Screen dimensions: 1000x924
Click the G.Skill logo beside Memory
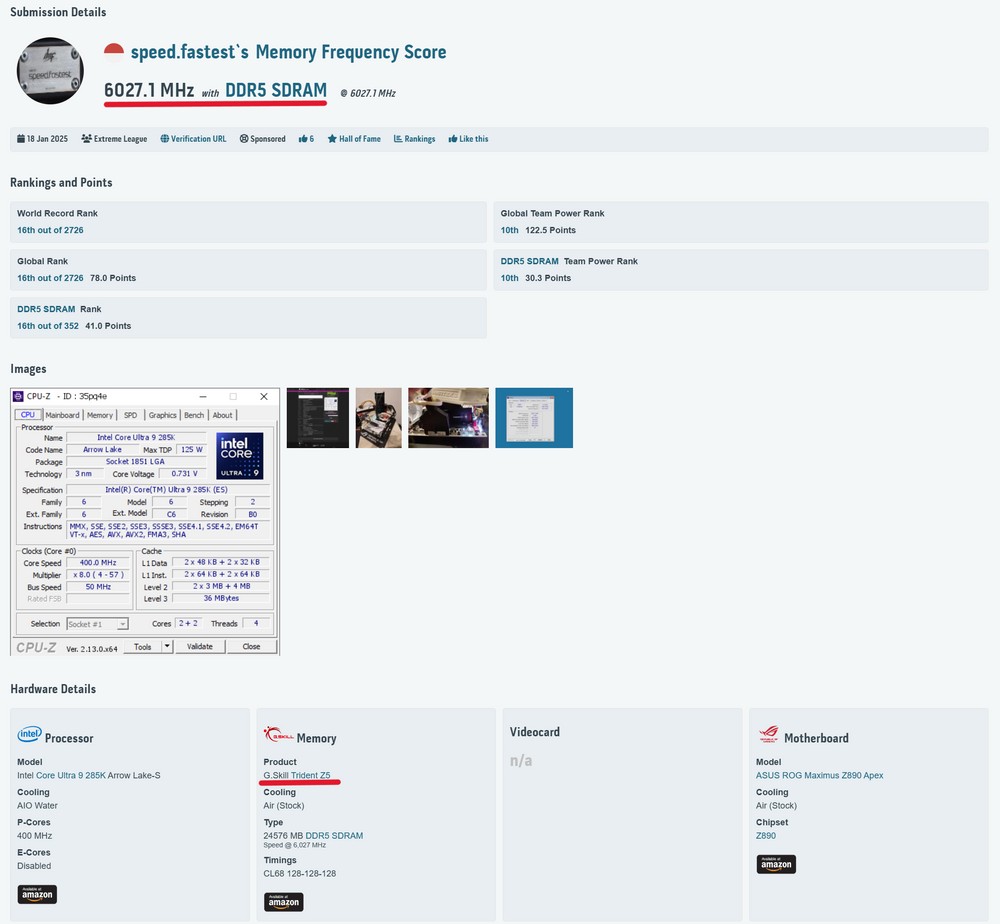(x=279, y=735)
